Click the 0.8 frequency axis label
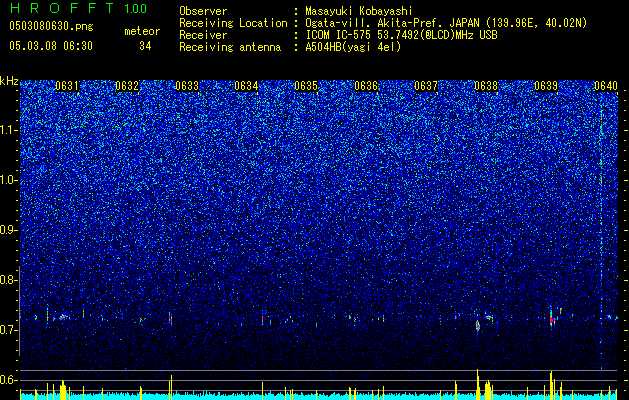This screenshot has width=629, height=400. coord(8,280)
